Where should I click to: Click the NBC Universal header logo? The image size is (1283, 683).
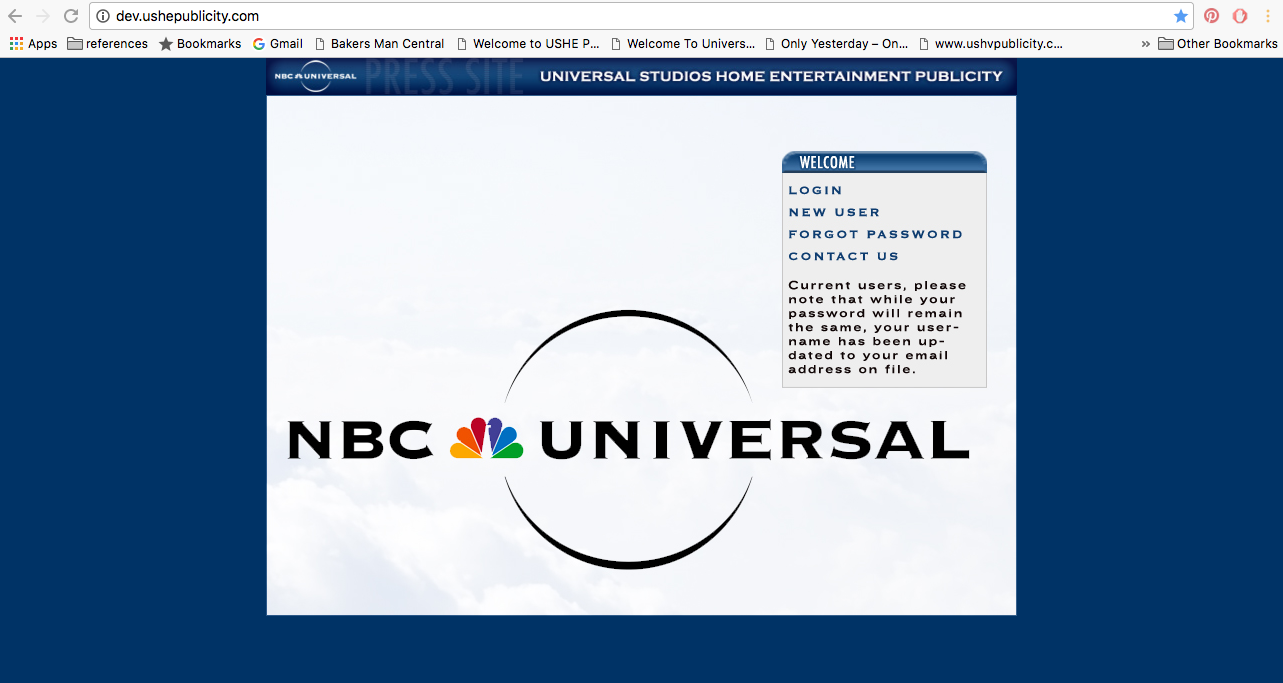pos(315,77)
